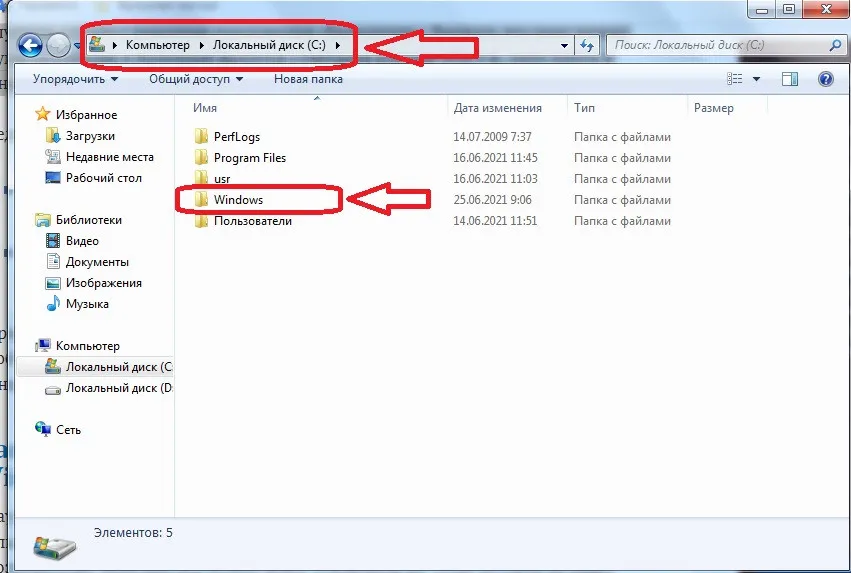Open recent pages dropdown beside Forward arrow
This screenshot has height=573, width=851.
pos(77,46)
